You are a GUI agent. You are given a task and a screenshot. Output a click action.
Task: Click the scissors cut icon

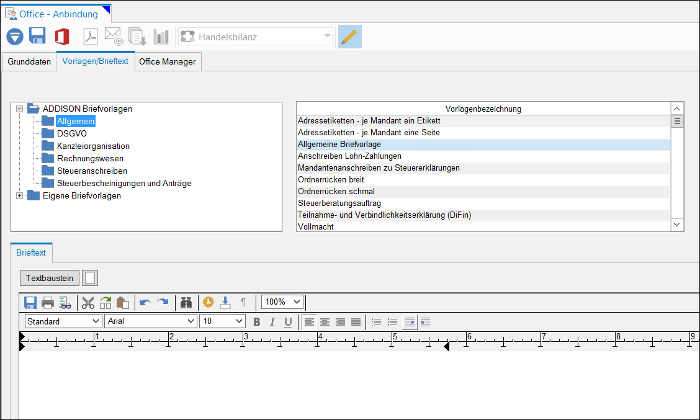click(88, 303)
